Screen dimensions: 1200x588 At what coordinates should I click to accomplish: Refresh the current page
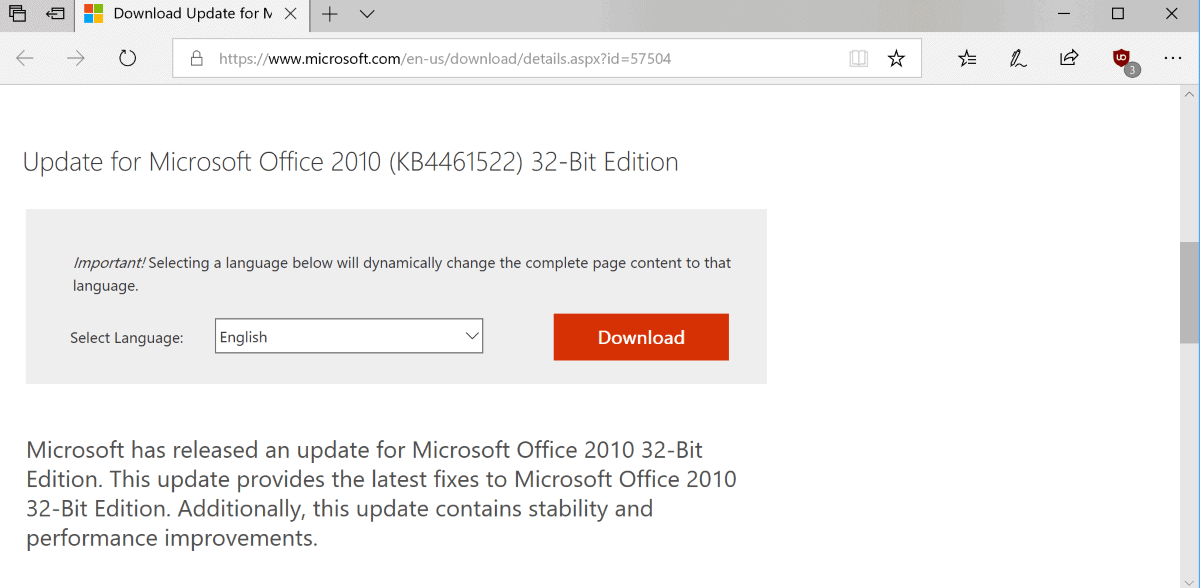point(127,58)
